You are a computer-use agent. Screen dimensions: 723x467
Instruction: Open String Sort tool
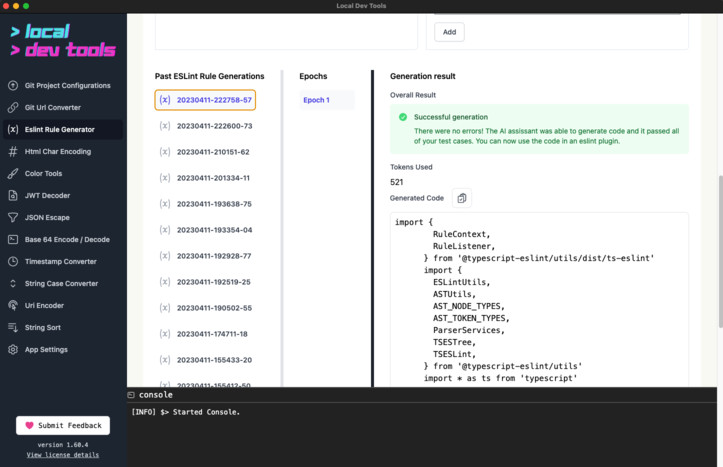(63, 327)
